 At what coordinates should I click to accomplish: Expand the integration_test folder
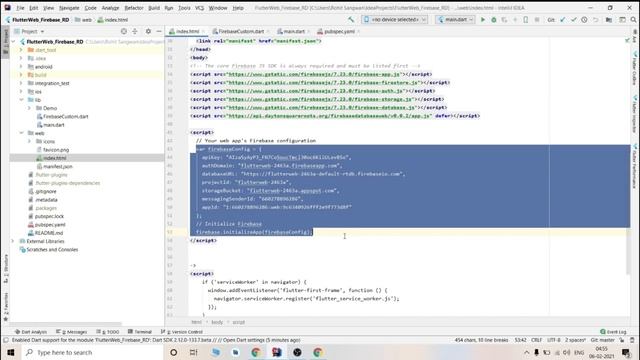tap(21, 83)
